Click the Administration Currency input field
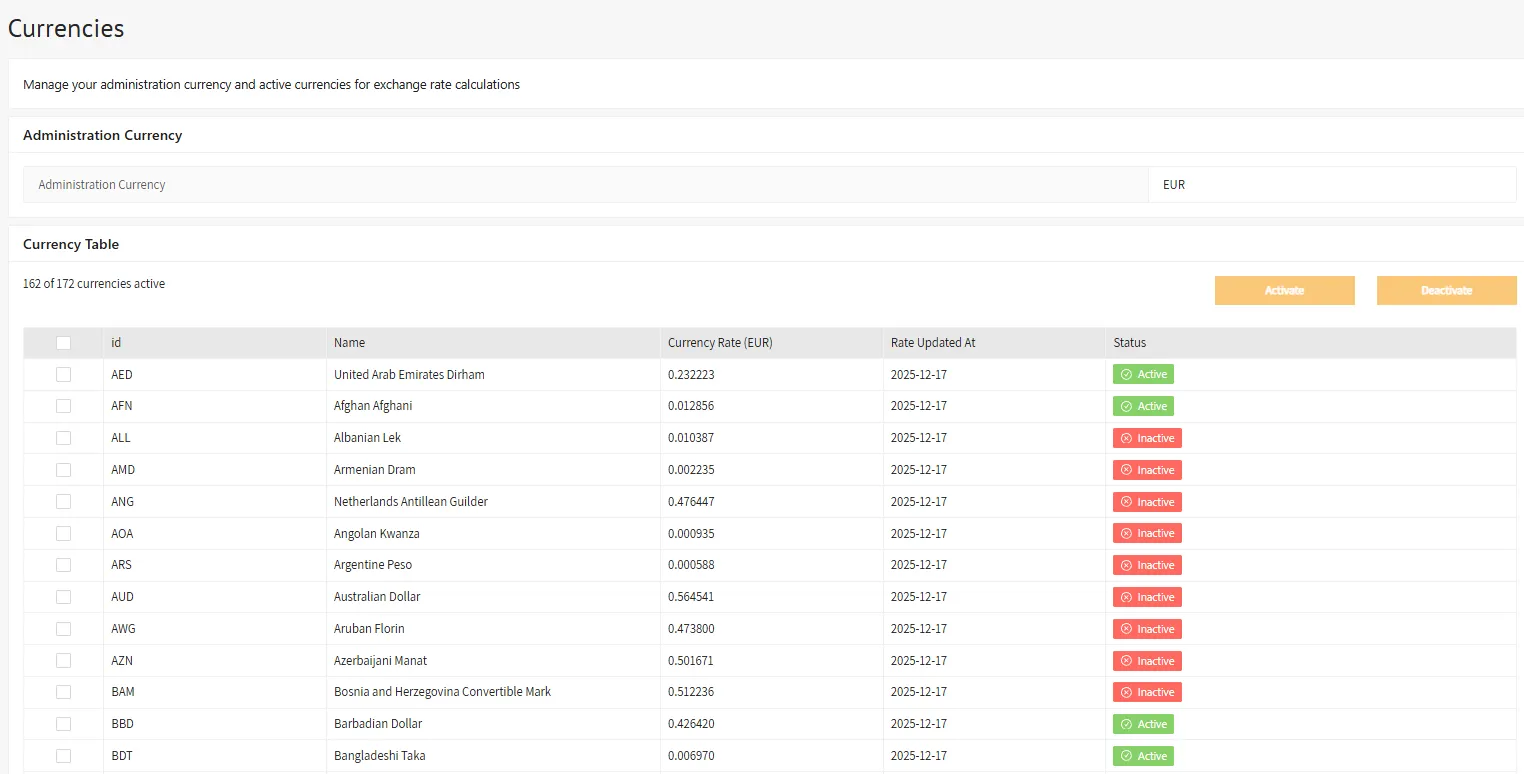This screenshot has height=774, width=1524. click(585, 184)
